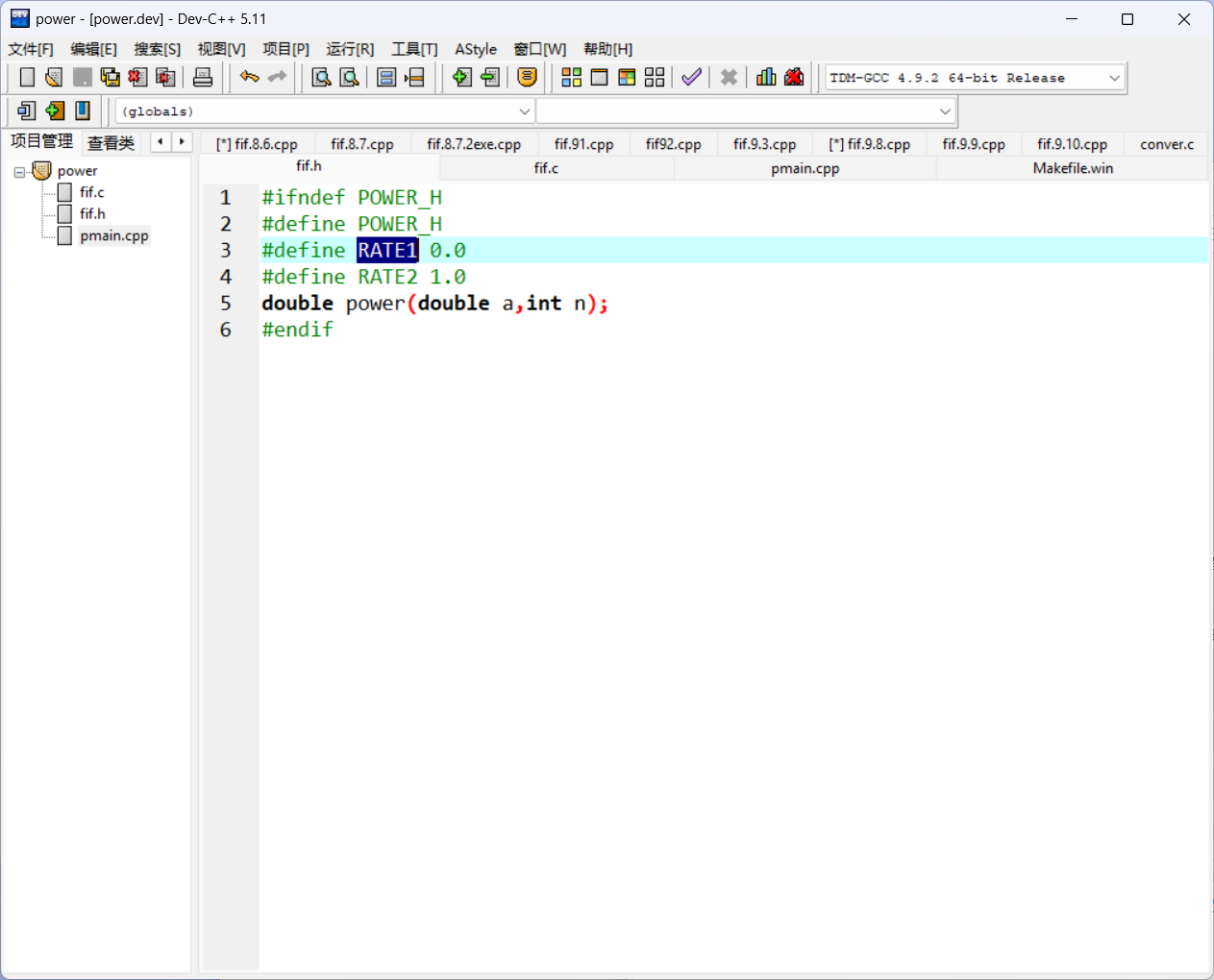Select fif.c in the project tree
This screenshot has width=1214, height=980.
click(91, 192)
